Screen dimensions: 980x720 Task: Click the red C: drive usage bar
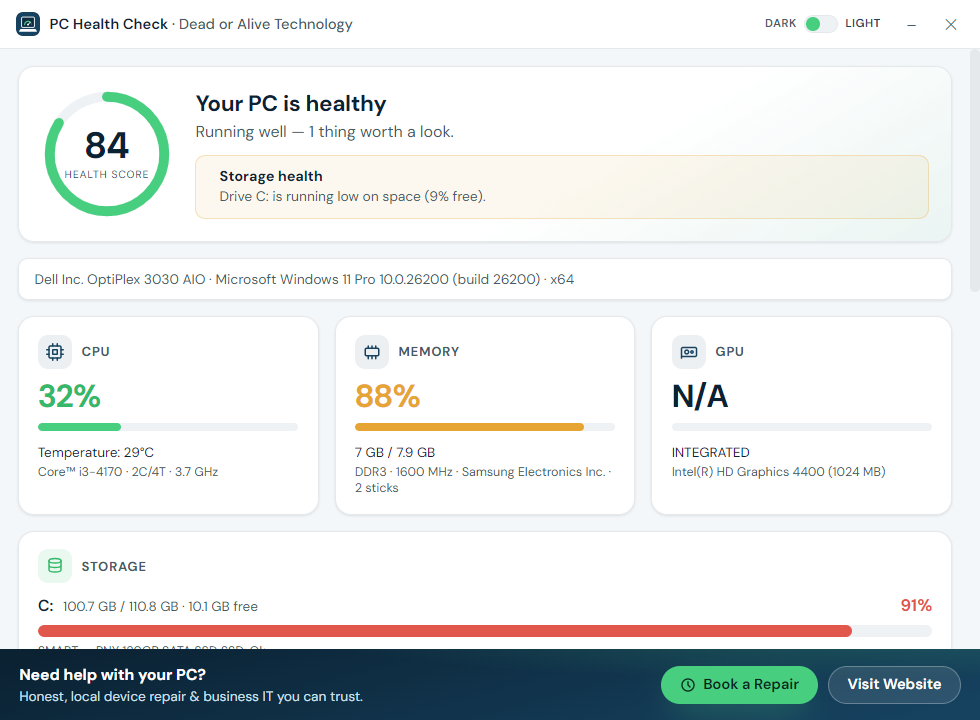(484, 631)
